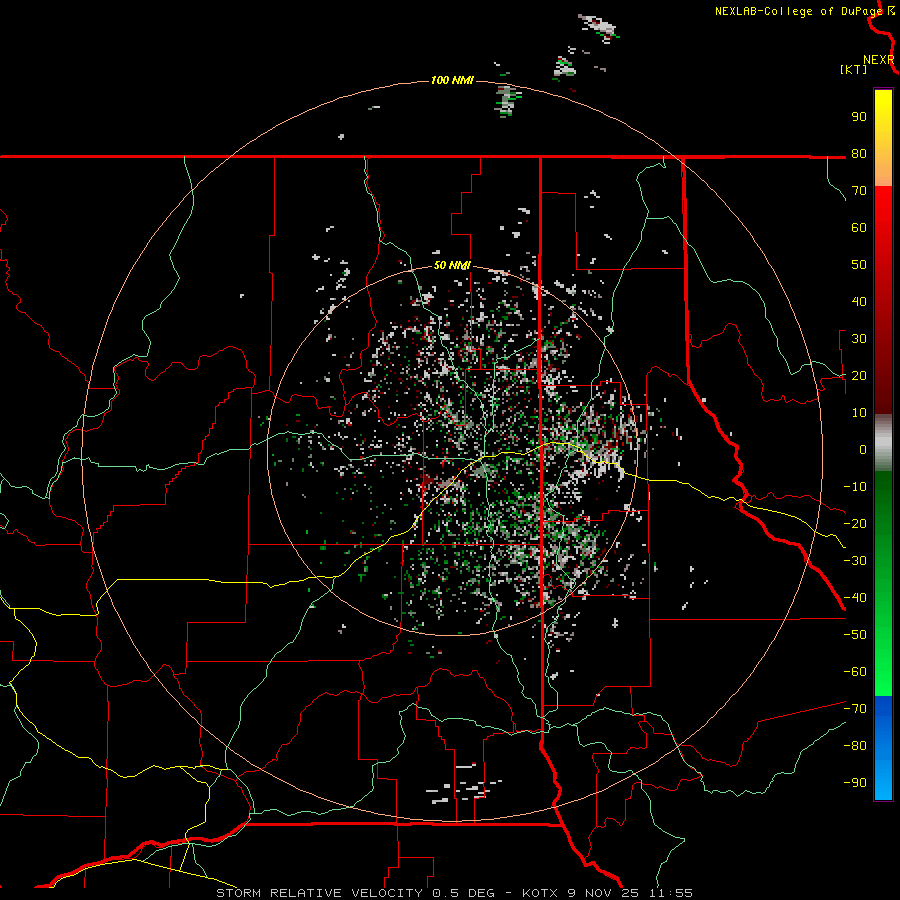Click the KOTX station identifier in caption
Screen dimensions: 900x900
541,893
